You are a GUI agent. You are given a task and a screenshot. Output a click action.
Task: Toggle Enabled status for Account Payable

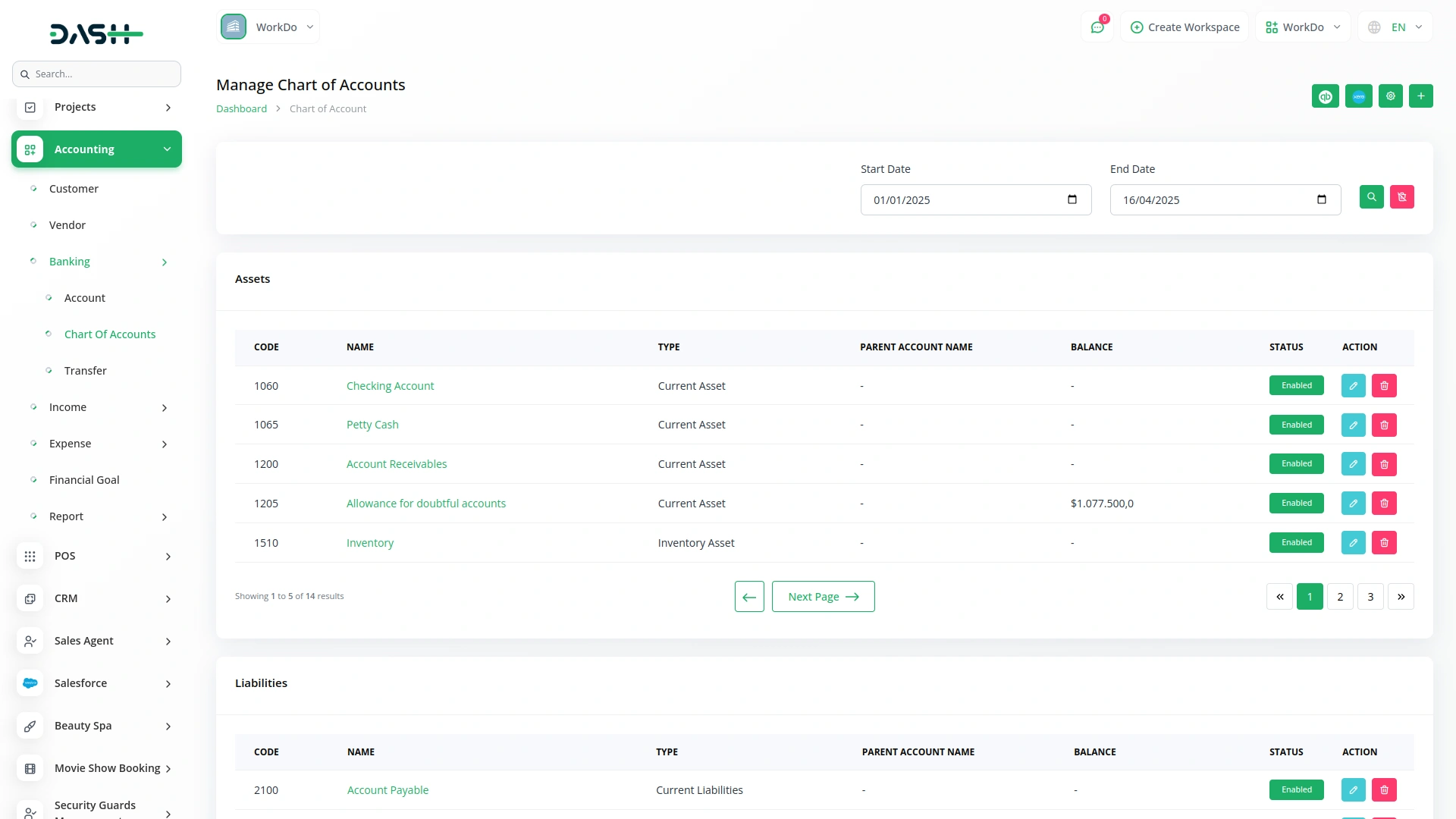[x=1297, y=789]
